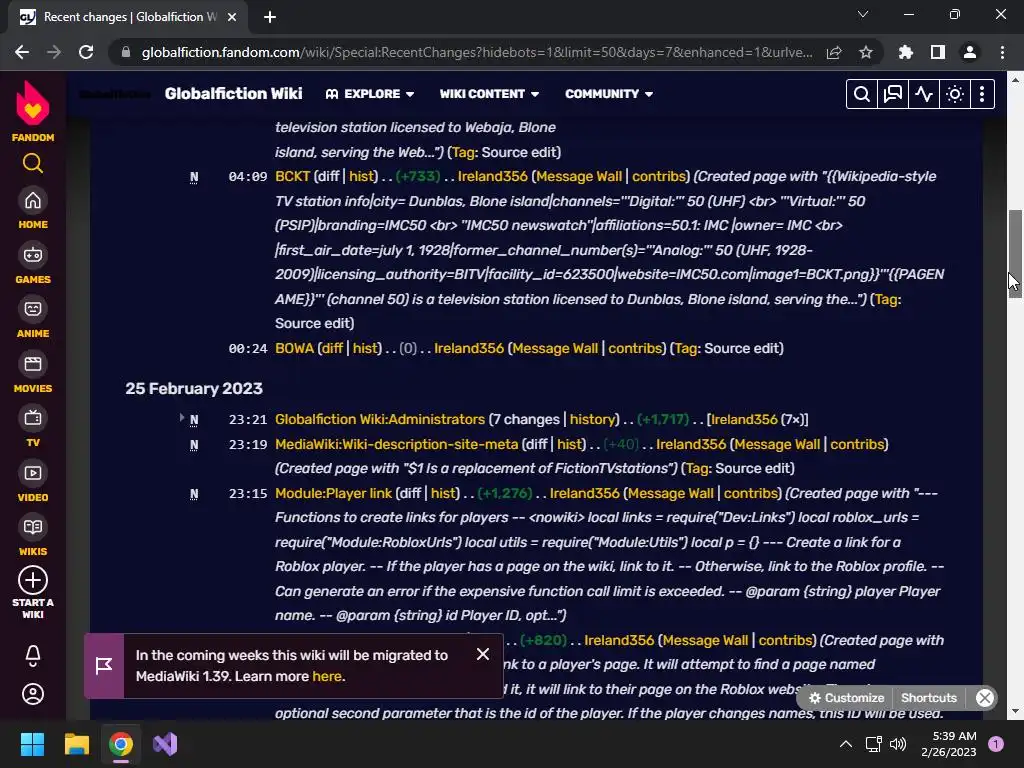Bookmark this page with star icon

pos(865,52)
